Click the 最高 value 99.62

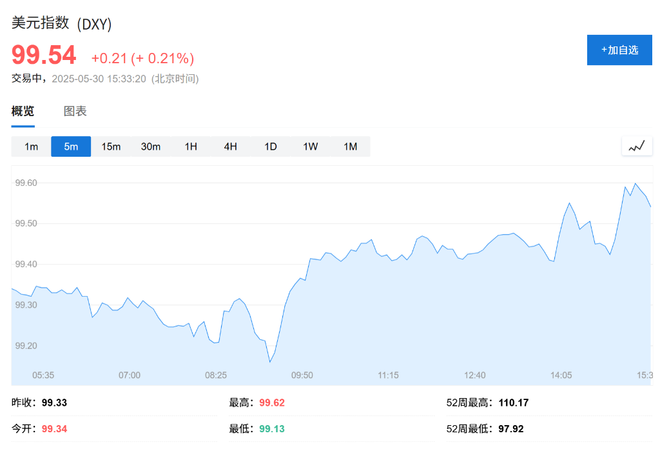272,403
